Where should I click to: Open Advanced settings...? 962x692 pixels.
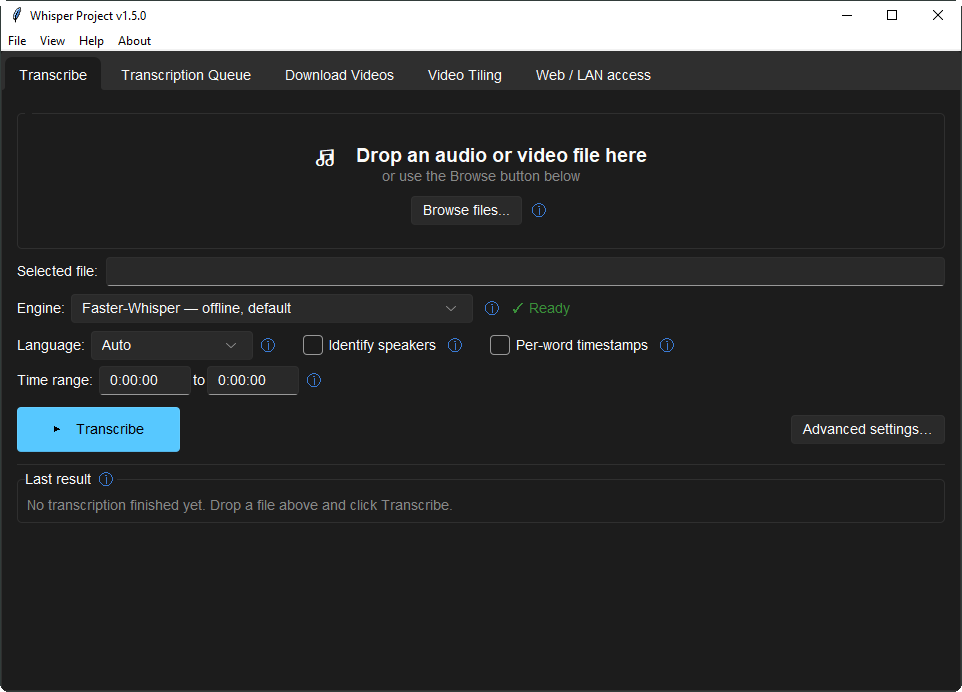pos(867,429)
